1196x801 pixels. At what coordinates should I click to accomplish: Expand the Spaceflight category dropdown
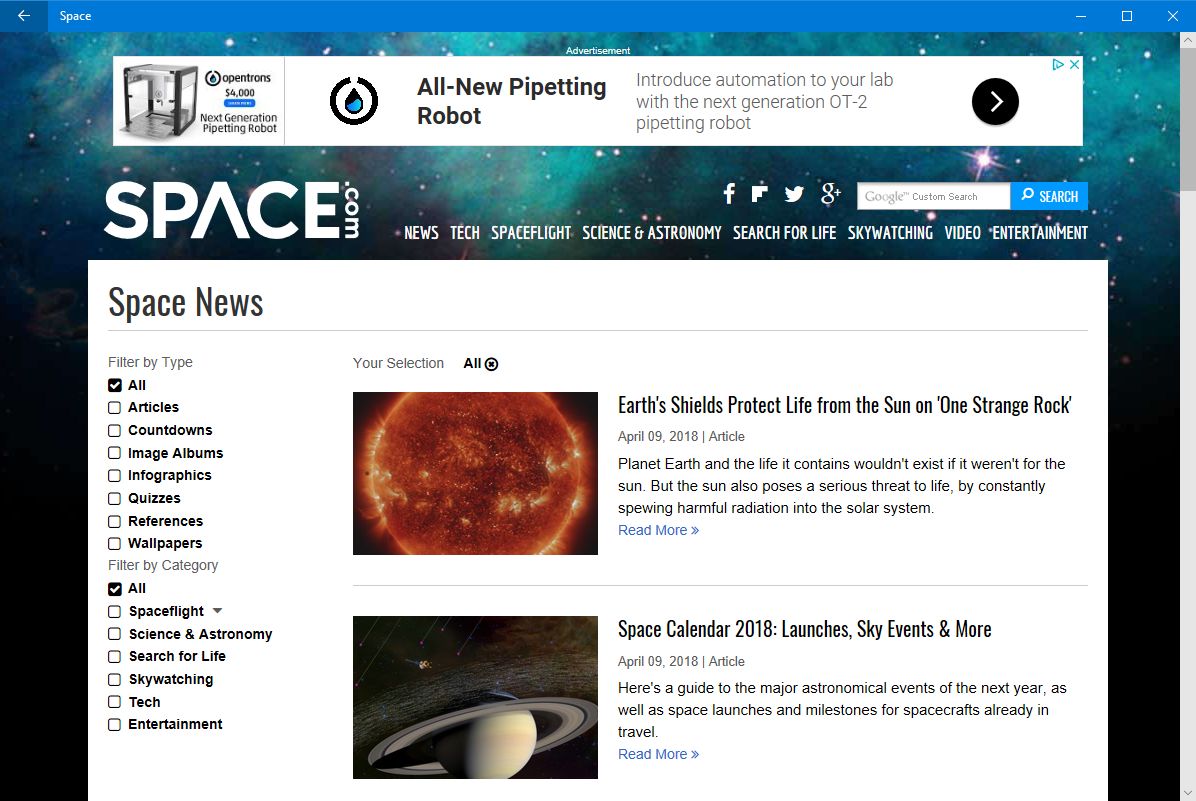pos(218,610)
